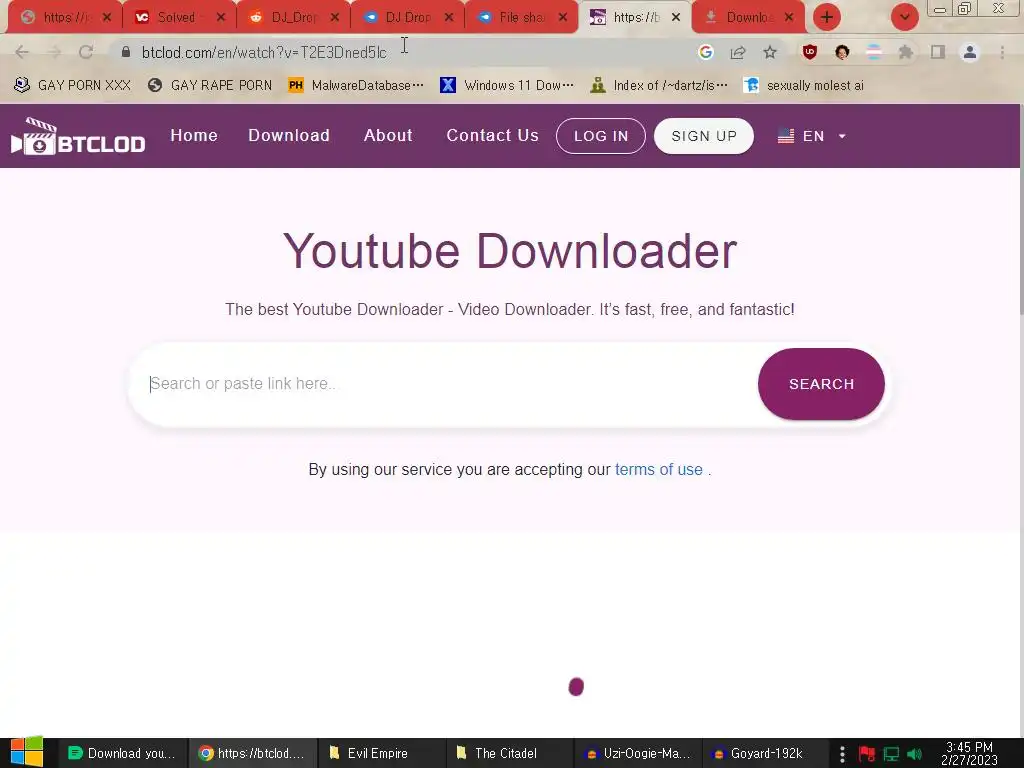1024x768 pixels.
Task: Open the uBlock Origin extension icon
Action: tap(810, 52)
